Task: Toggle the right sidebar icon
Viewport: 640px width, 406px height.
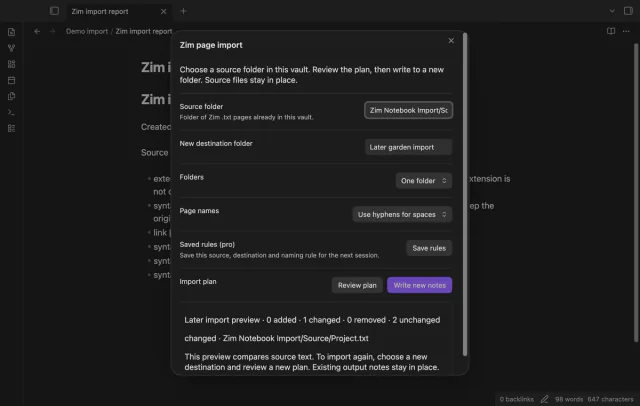Action: tap(628, 11)
